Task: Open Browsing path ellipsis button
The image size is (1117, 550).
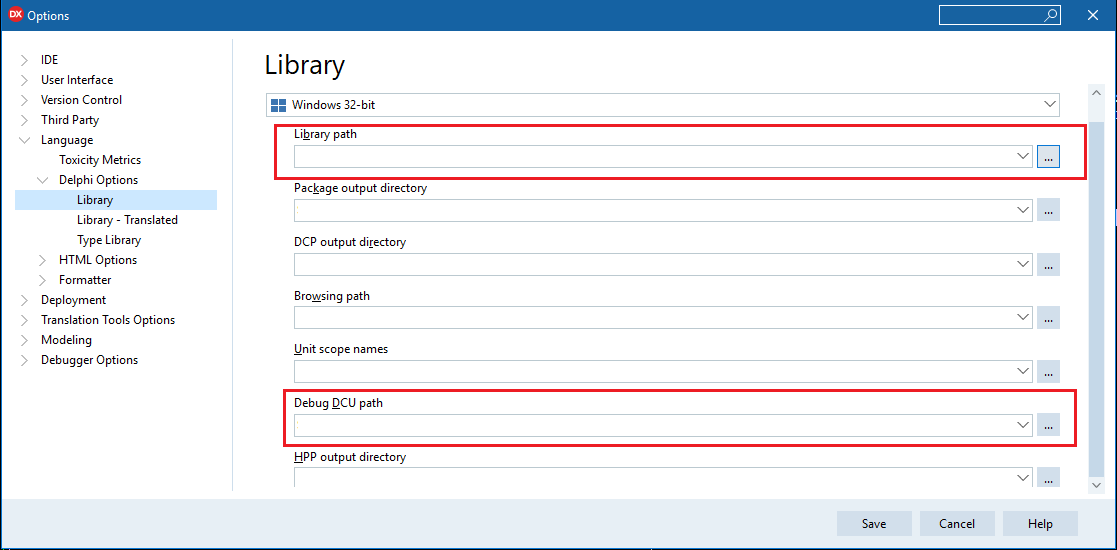Action: (1048, 318)
